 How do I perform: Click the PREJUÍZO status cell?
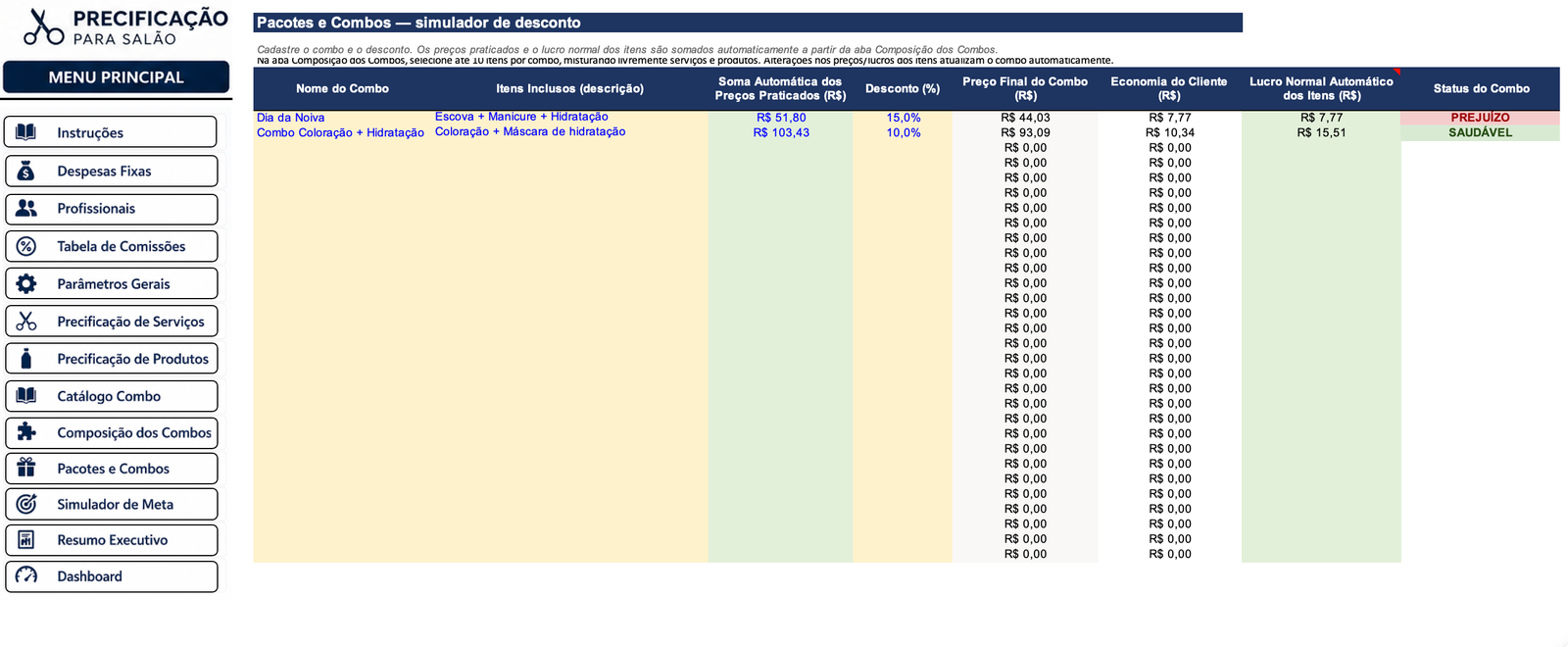point(1480,118)
